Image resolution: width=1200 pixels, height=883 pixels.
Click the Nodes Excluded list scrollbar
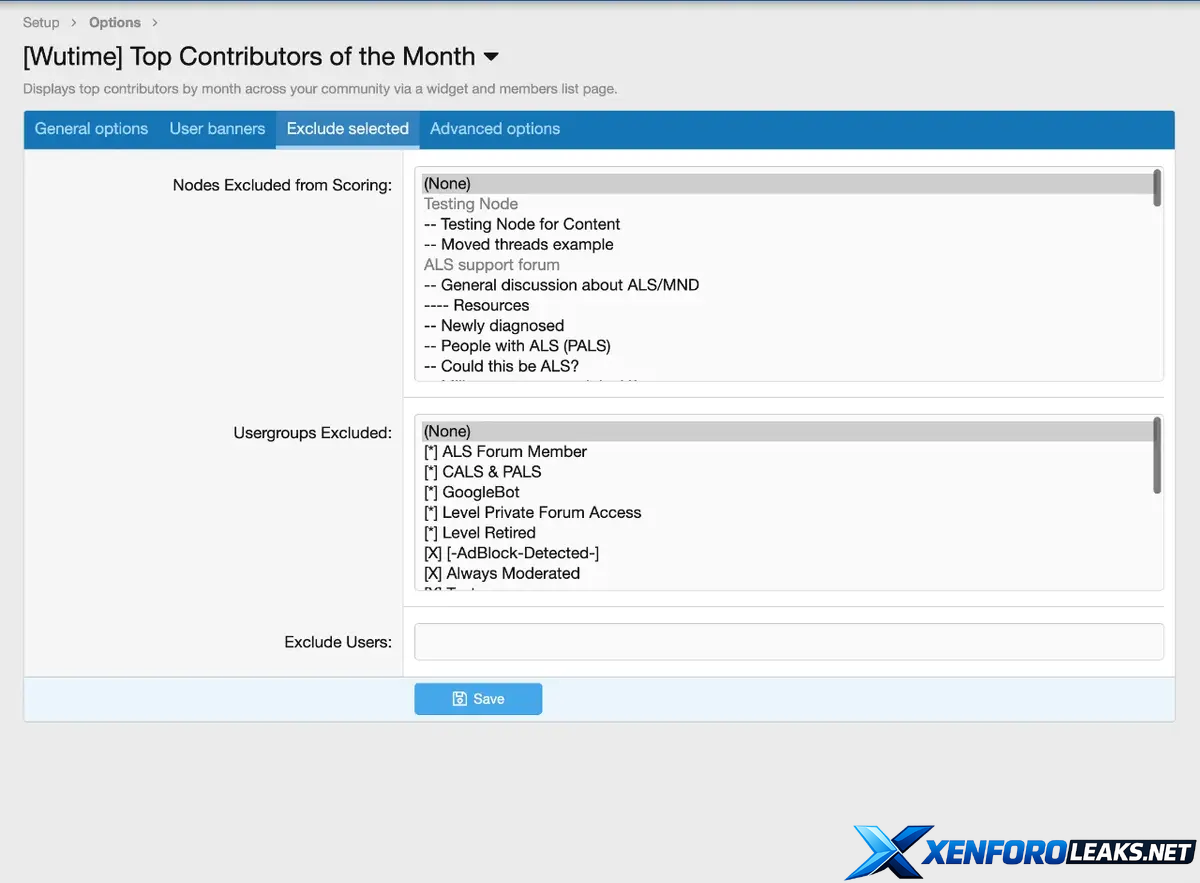[x=1157, y=188]
